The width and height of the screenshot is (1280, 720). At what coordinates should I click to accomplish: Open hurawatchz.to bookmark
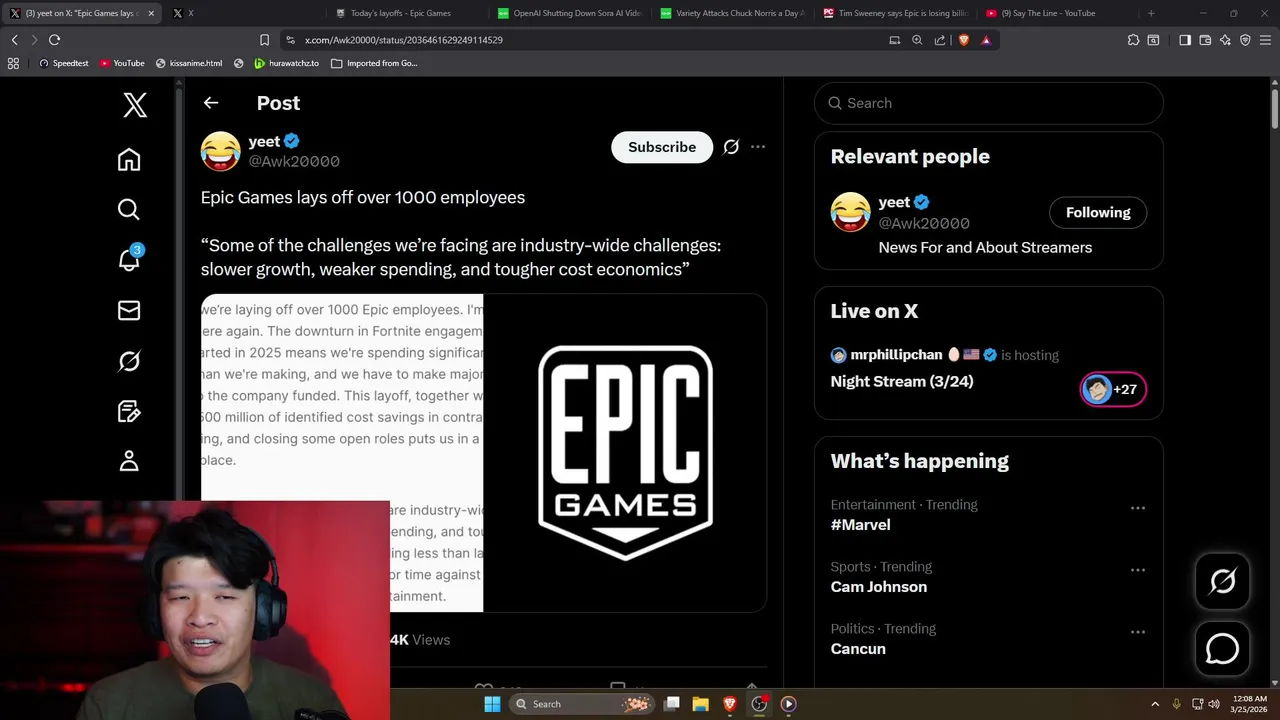point(286,63)
